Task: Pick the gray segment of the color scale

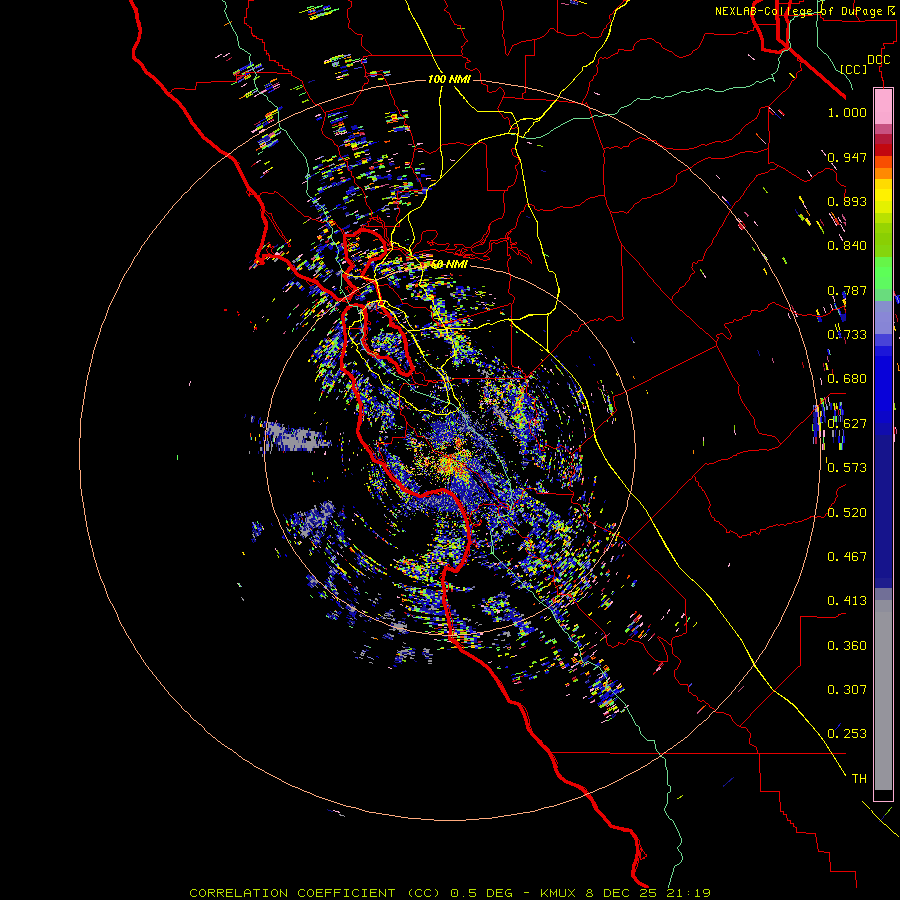Action: pyautogui.click(x=883, y=695)
